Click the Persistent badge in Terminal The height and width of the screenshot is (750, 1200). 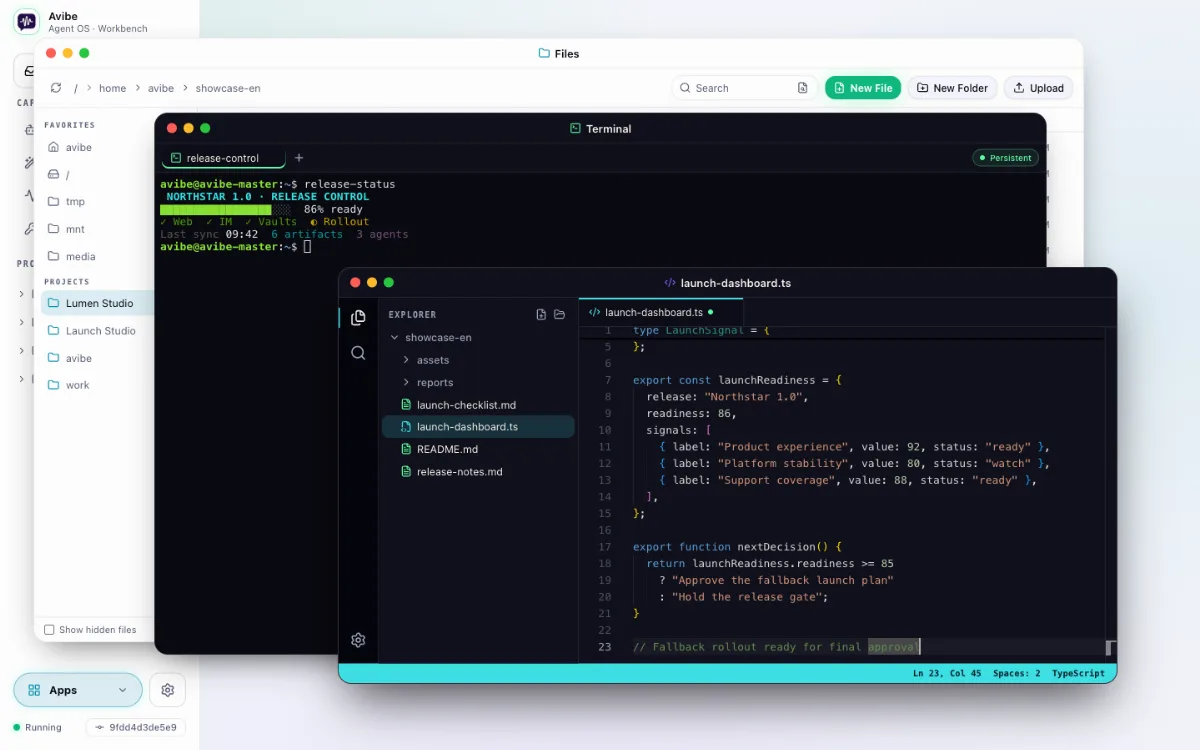pos(1005,158)
